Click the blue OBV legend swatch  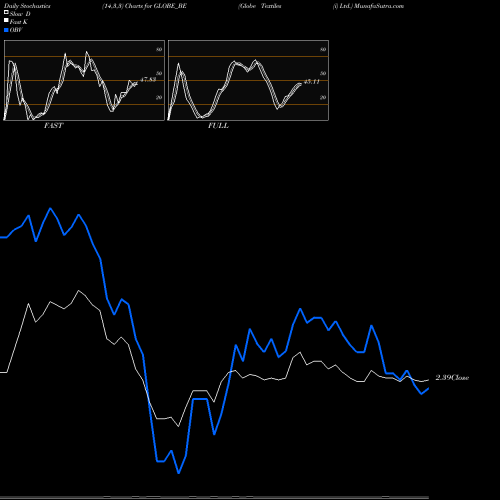[6, 30]
